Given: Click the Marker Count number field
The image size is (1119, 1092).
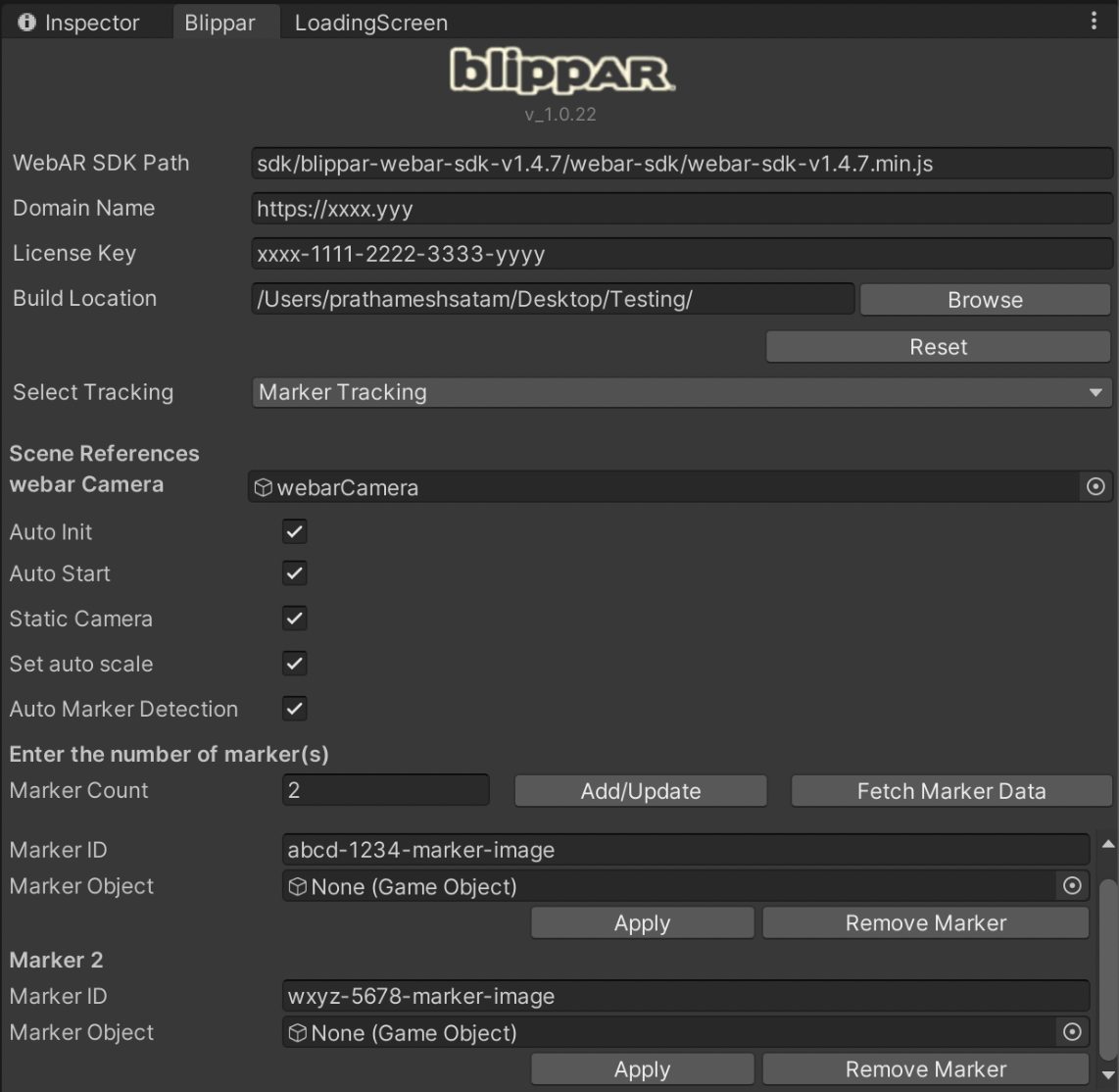Looking at the screenshot, I should 385,790.
